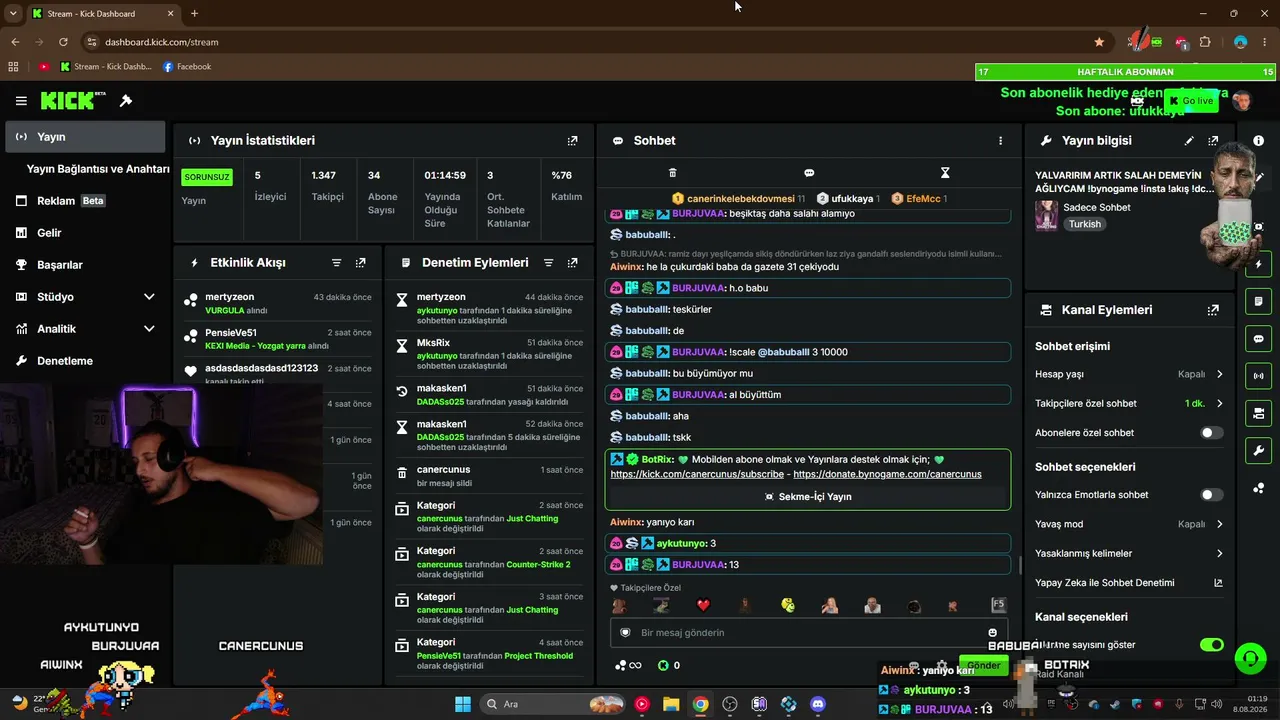Open Yavaş mod setting chevron
Screen dimensions: 1280x720
1219,524
